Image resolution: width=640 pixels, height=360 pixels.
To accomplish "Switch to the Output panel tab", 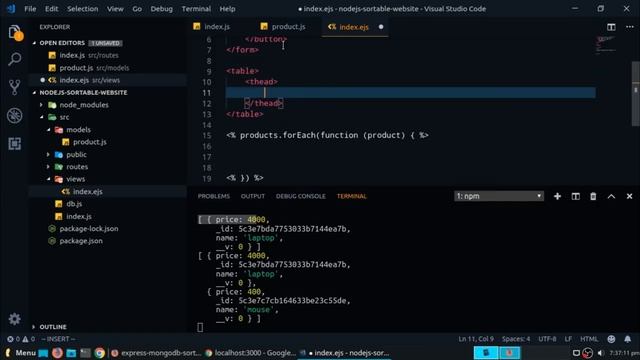I will (253, 196).
